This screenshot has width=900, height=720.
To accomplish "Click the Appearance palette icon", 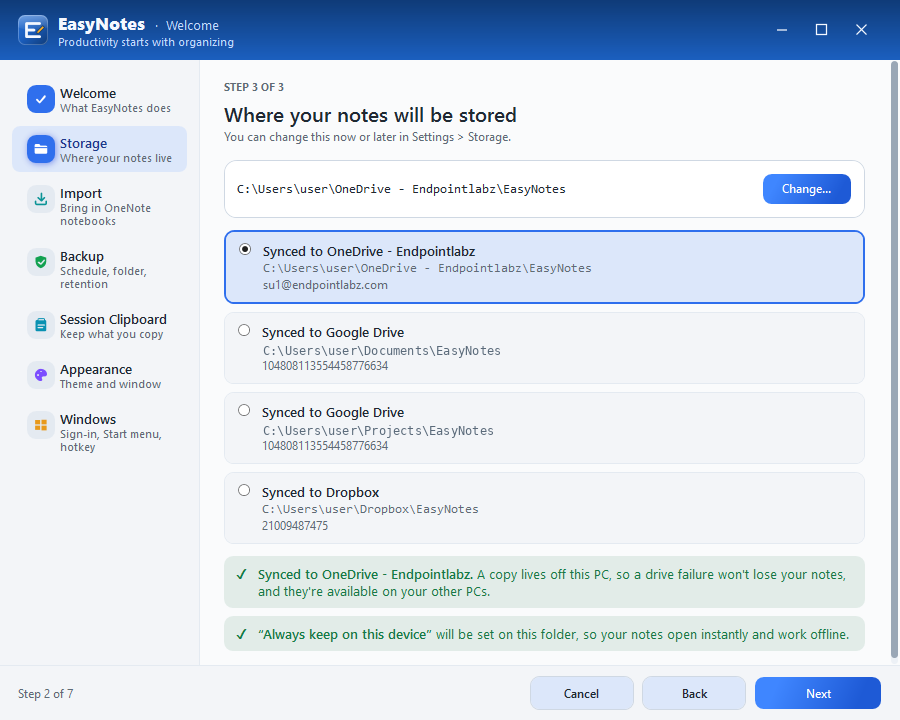I will pyautogui.click(x=41, y=375).
